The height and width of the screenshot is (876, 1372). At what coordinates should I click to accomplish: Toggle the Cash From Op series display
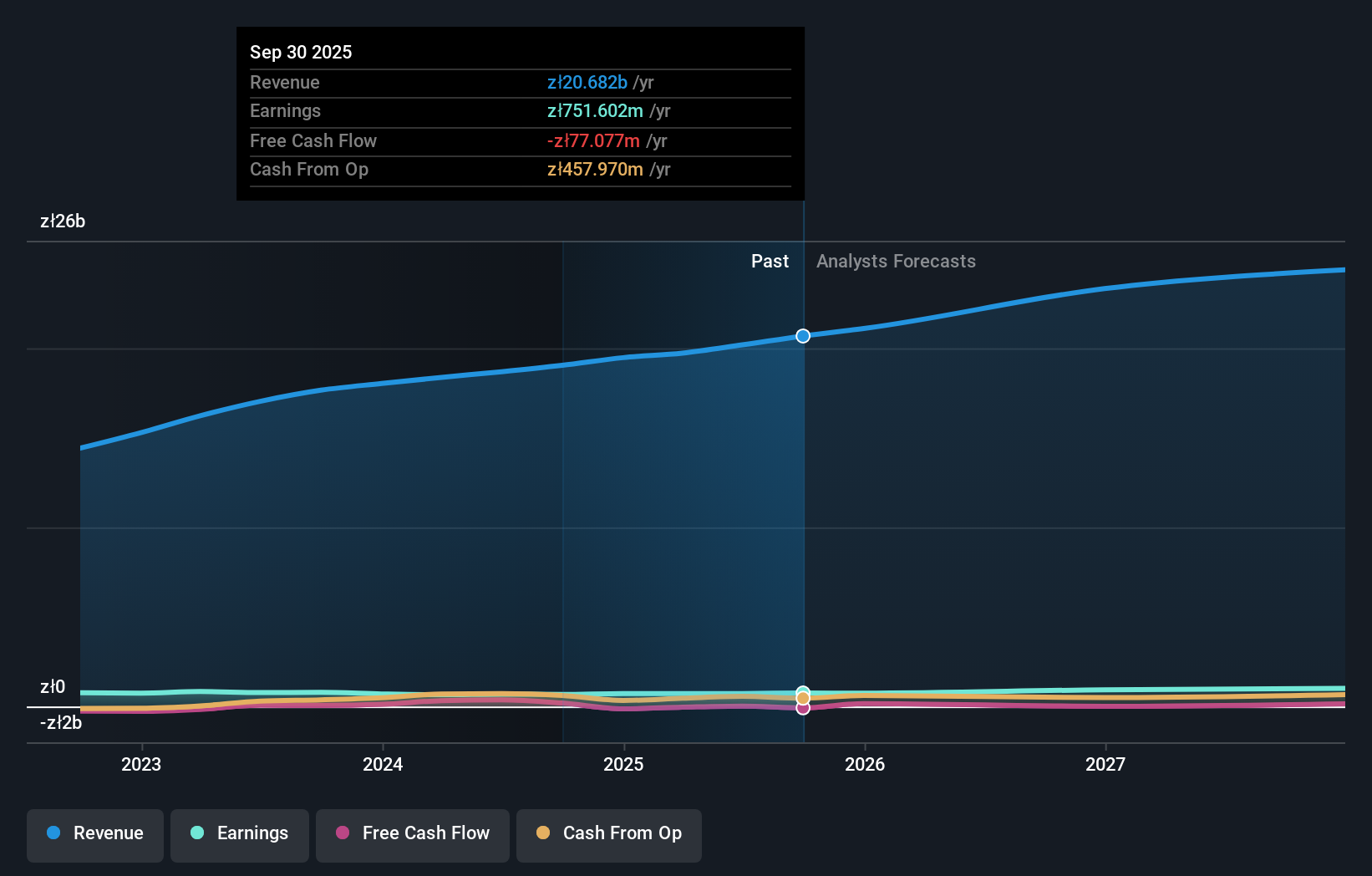608,834
